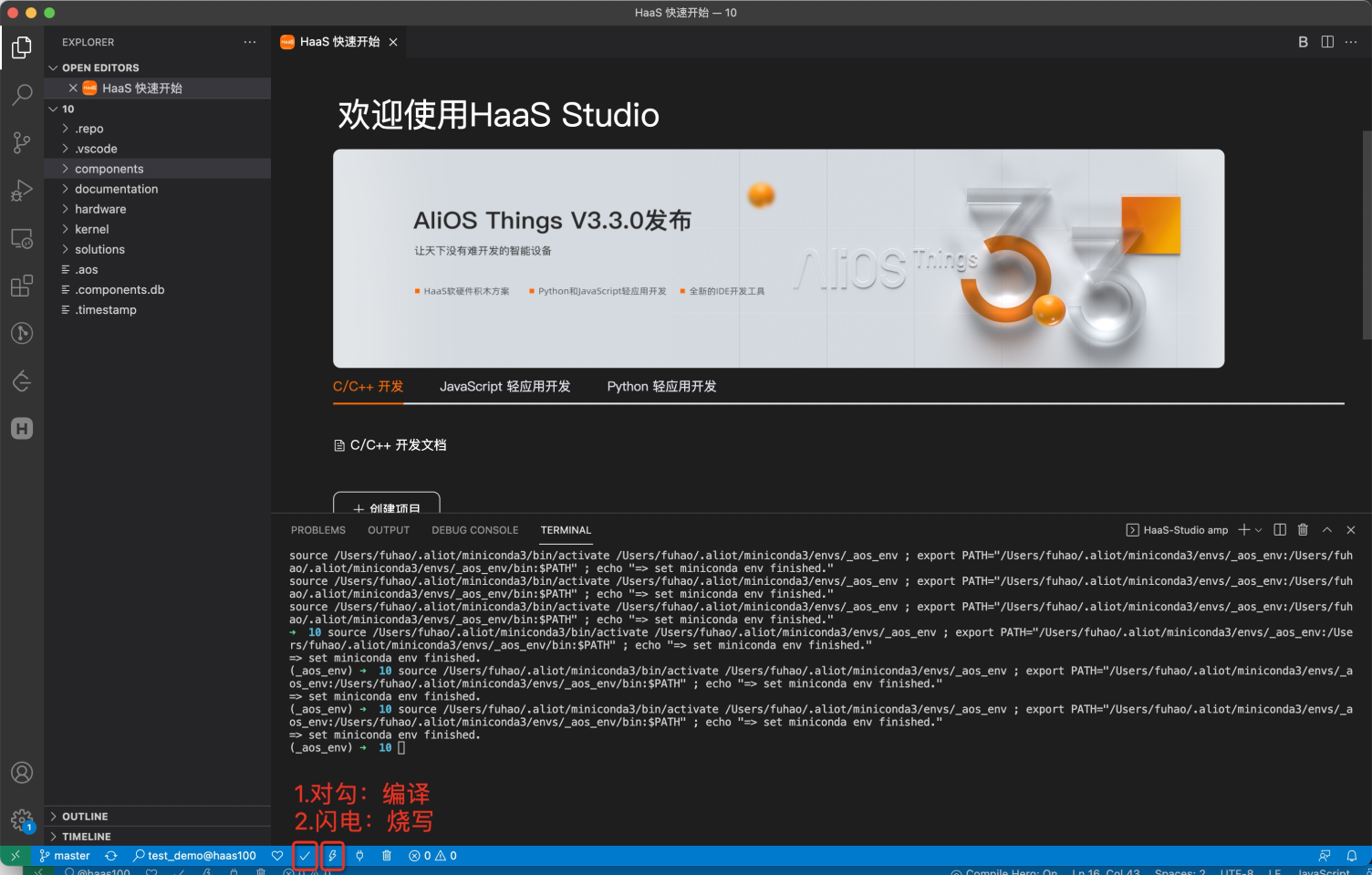
Task: Close HaaS 快速开始 in Open Editors list
Action: (x=73, y=88)
